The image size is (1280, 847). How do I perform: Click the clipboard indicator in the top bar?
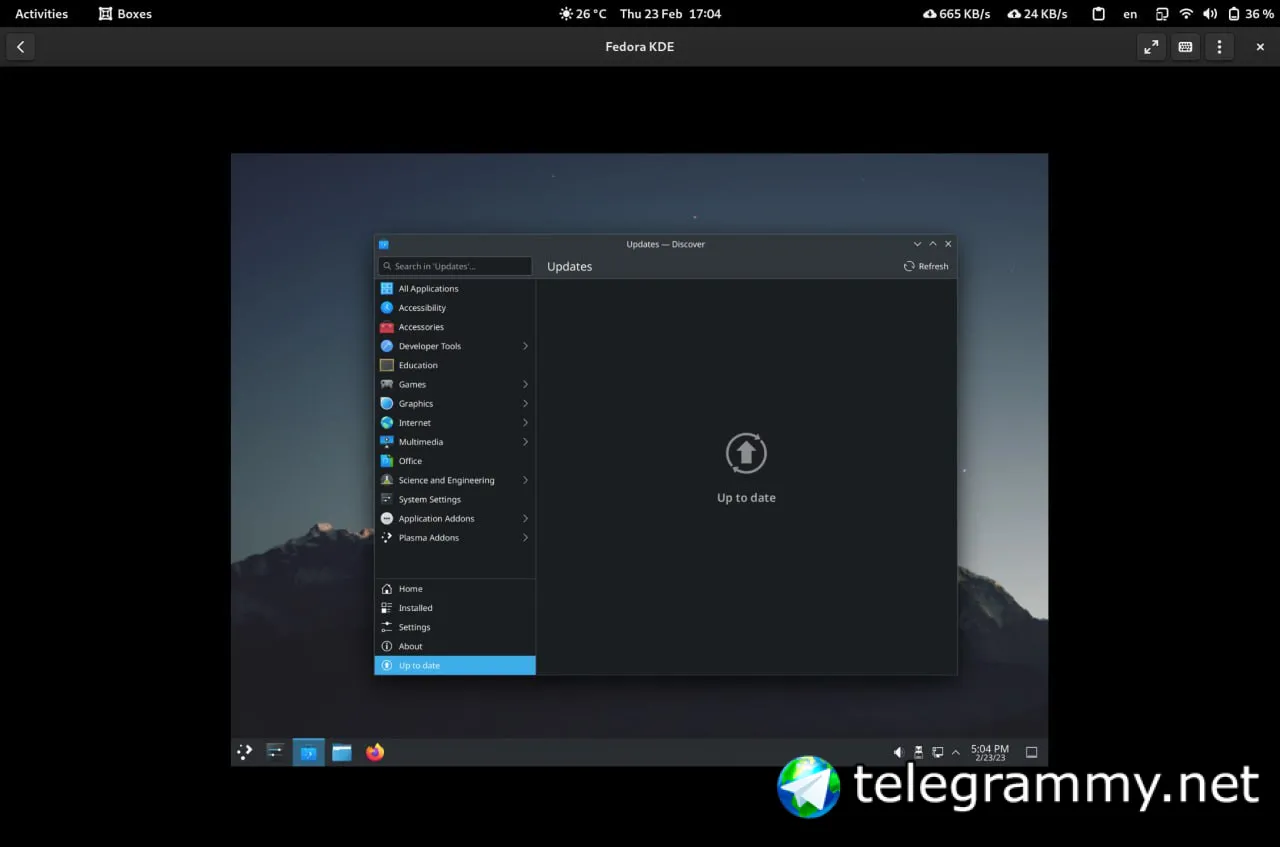point(1098,14)
